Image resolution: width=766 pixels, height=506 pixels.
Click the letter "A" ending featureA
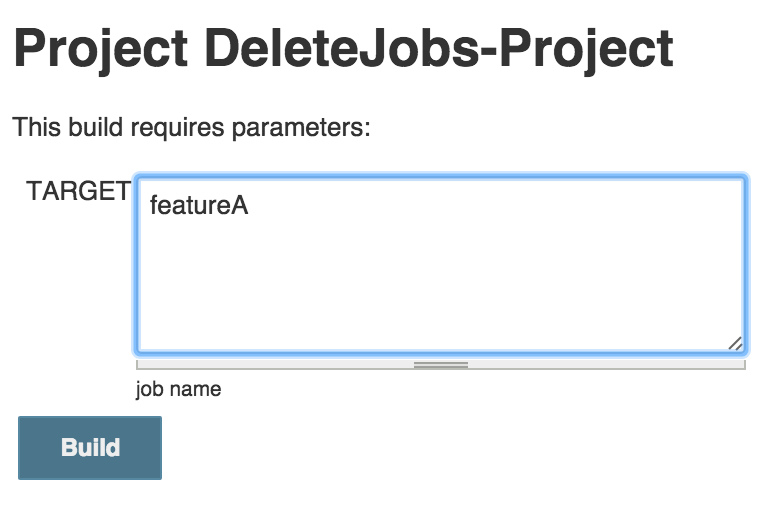click(x=239, y=205)
